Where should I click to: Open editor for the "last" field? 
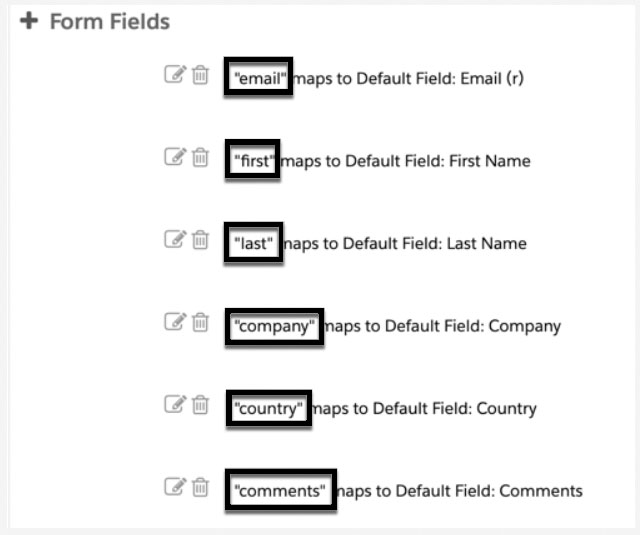coord(176,239)
